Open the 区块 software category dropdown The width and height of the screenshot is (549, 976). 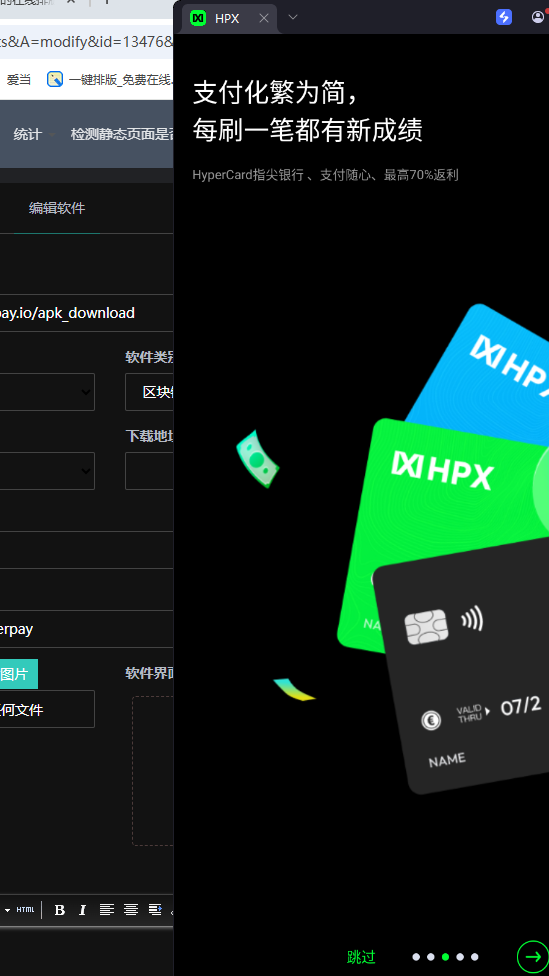pos(149,392)
